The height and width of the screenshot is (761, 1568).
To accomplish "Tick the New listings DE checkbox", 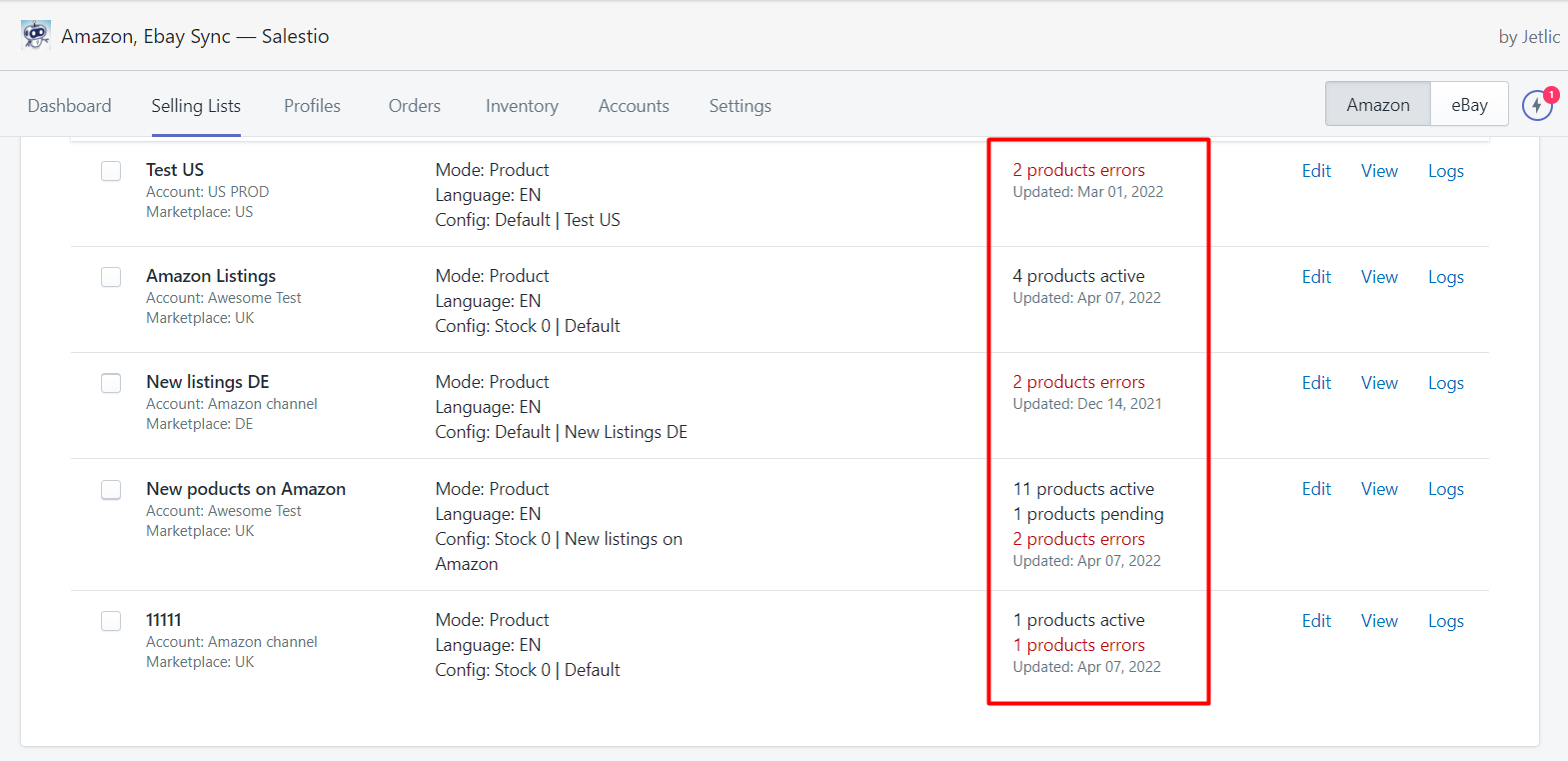I will [111, 383].
